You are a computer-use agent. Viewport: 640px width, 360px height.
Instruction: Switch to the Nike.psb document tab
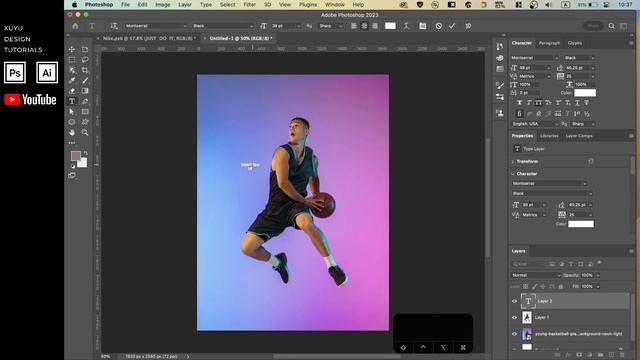pyautogui.click(x=149, y=38)
